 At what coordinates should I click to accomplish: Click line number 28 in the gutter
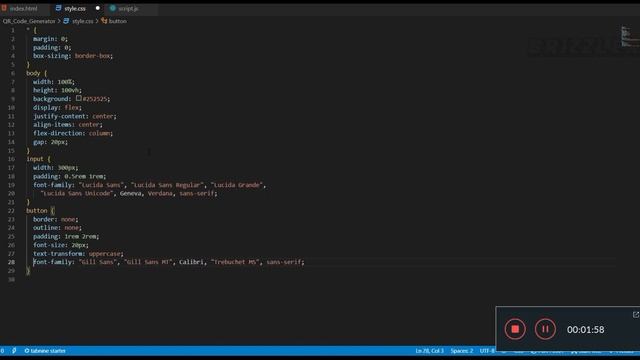tap(11, 262)
